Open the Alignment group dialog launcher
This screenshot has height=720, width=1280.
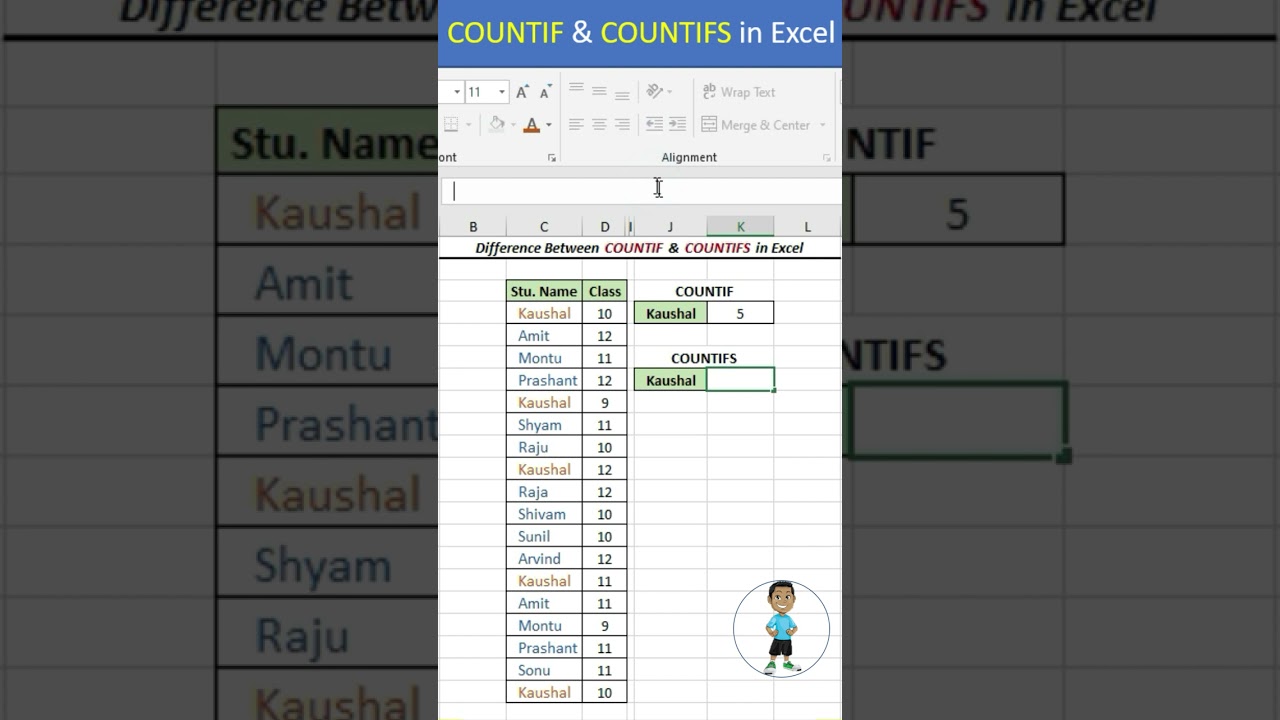tap(827, 158)
